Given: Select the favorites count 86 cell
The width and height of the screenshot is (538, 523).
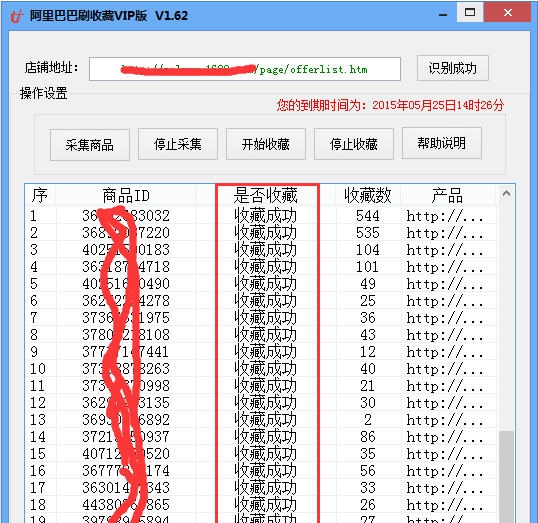Looking at the screenshot, I should 367,437.
